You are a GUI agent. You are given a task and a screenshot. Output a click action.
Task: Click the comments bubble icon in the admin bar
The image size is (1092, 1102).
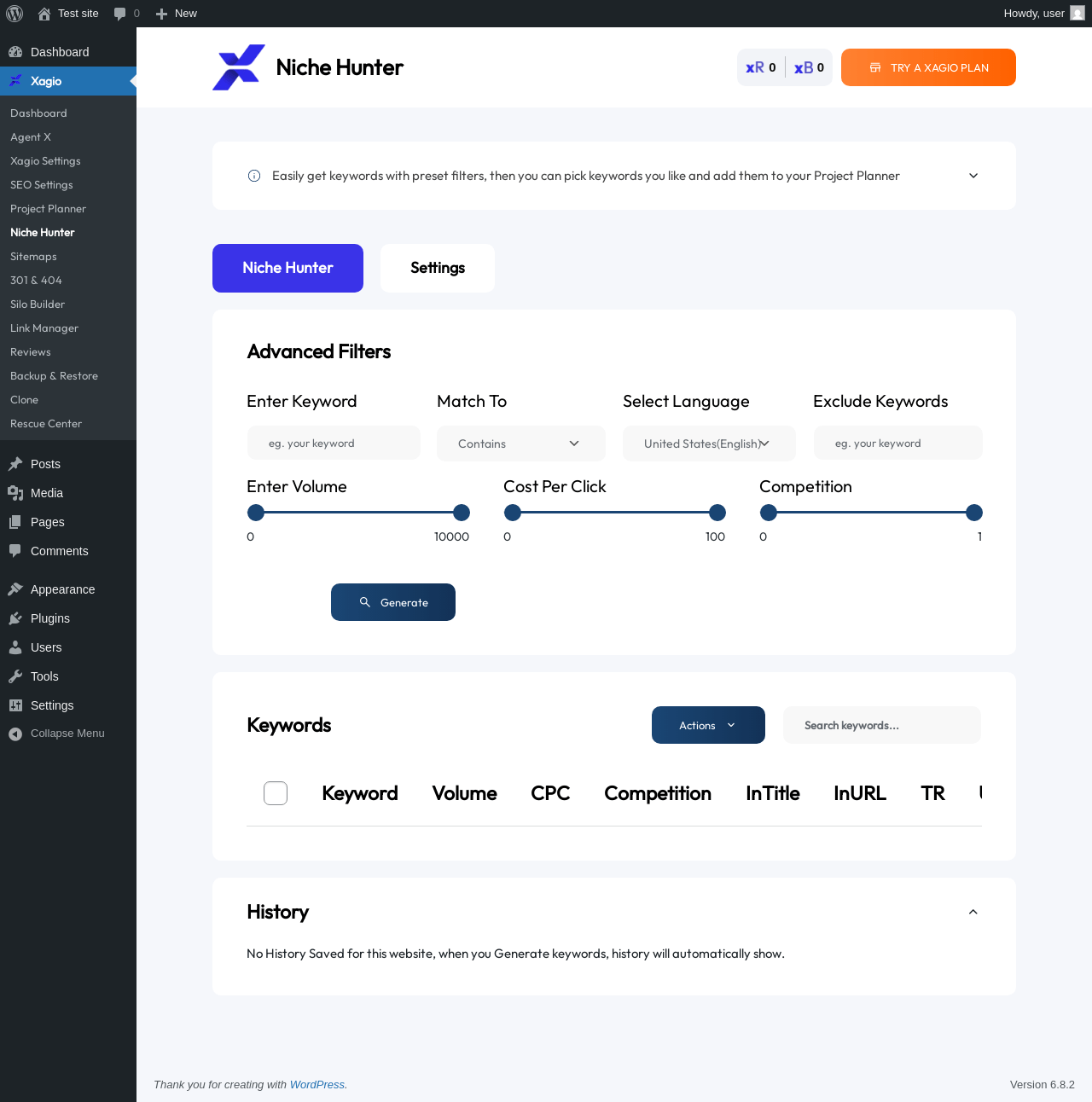coord(119,14)
